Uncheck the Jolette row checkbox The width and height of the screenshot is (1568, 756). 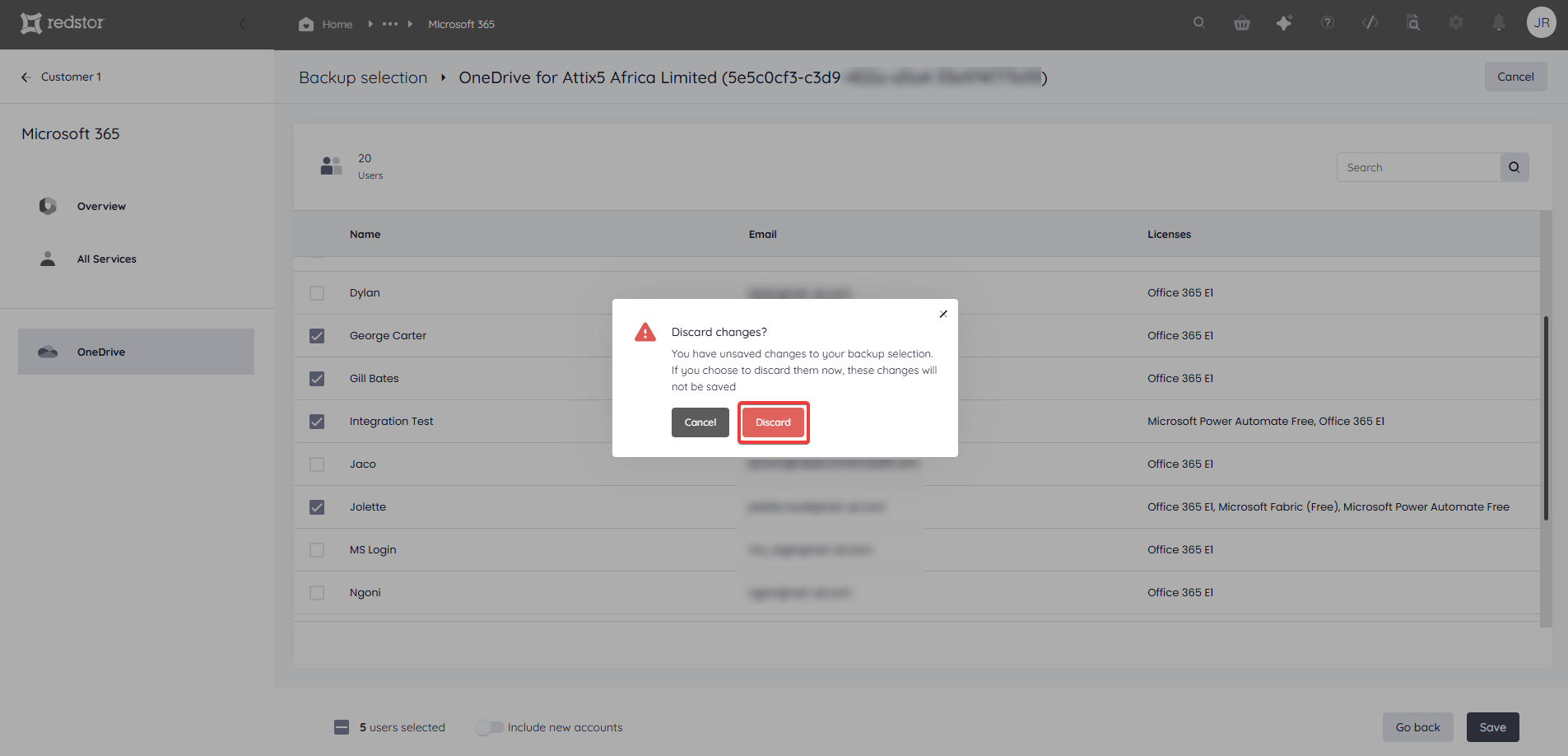(x=317, y=507)
